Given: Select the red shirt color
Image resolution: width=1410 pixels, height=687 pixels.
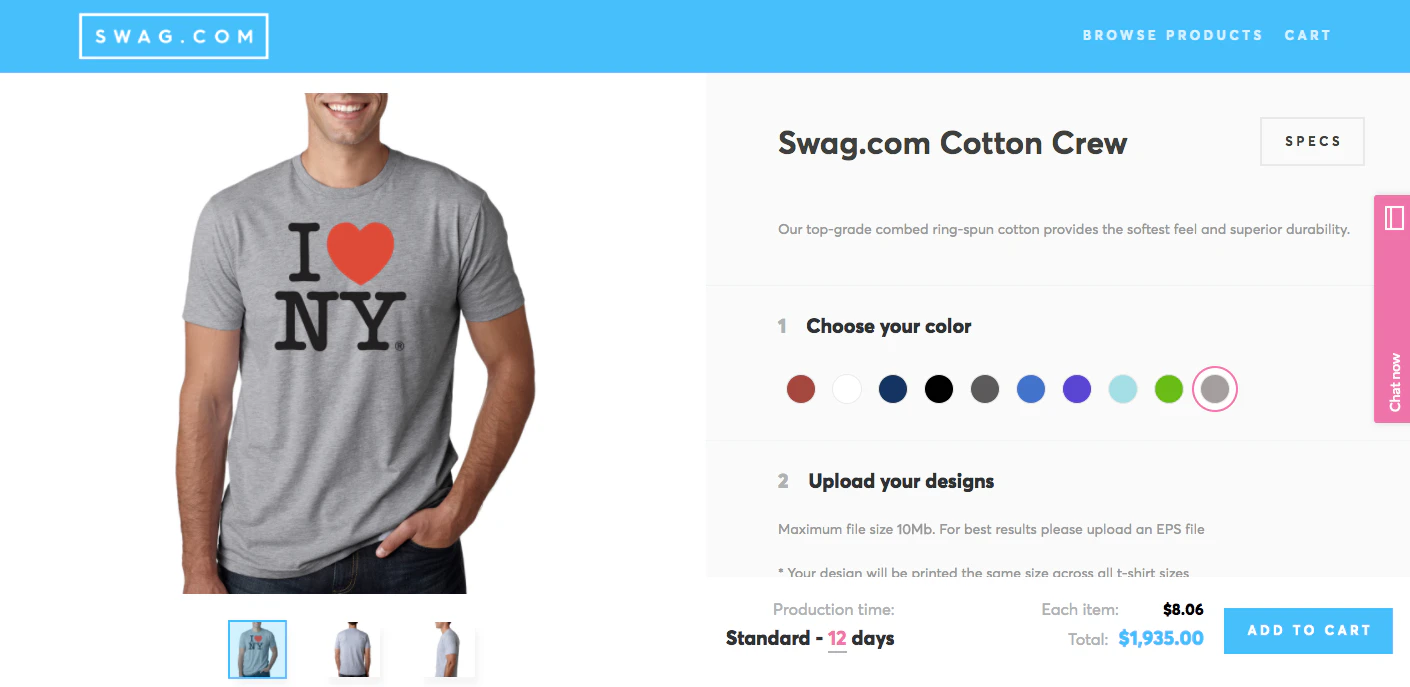Looking at the screenshot, I should (x=801, y=389).
